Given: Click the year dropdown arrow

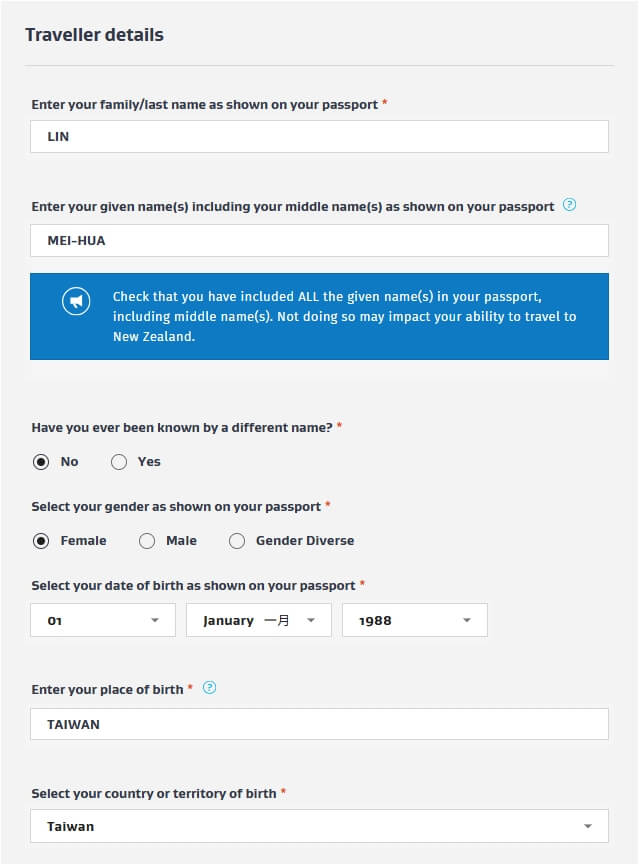Looking at the screenshot, I should [x=467, y=621].
